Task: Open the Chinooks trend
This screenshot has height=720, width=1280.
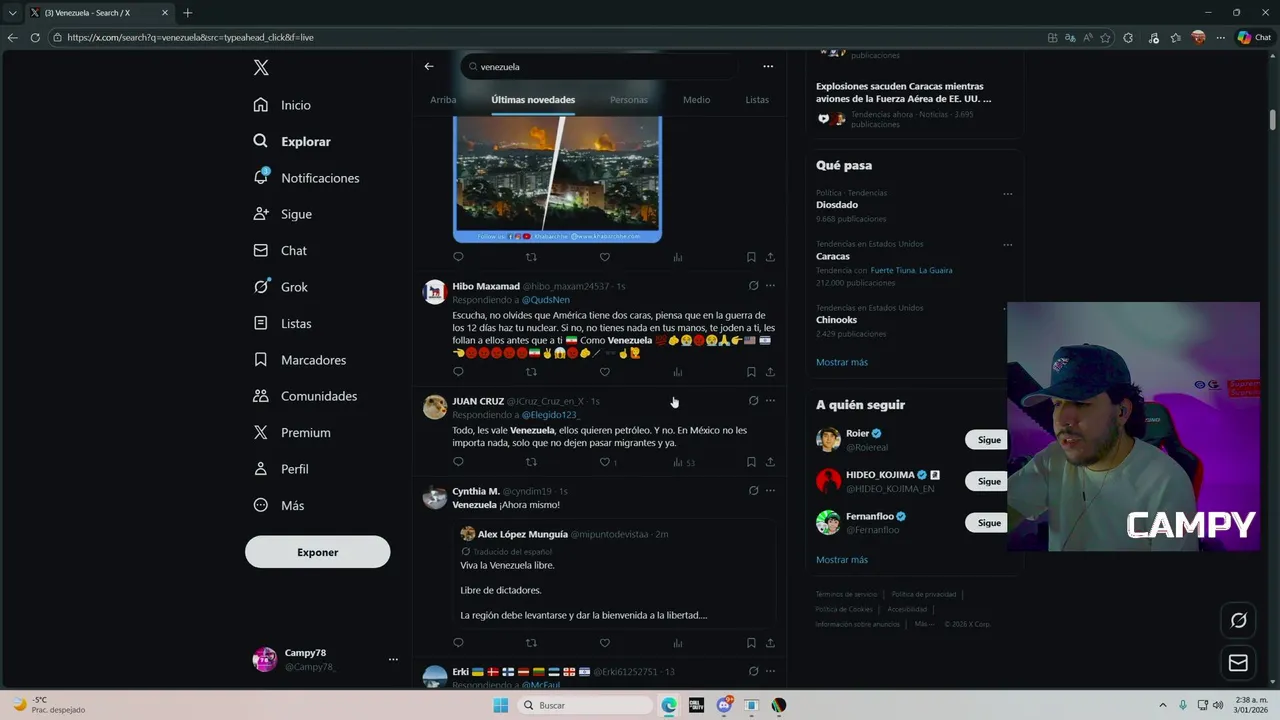Action: 836,320
